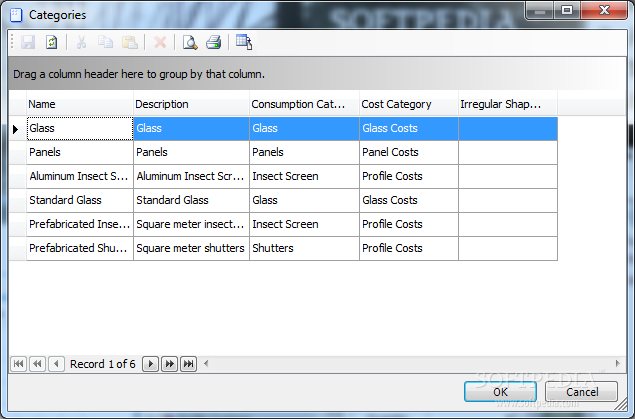
Task: Click the 'Shutters' consumption category cell
Action: click(x=305, y=248)
